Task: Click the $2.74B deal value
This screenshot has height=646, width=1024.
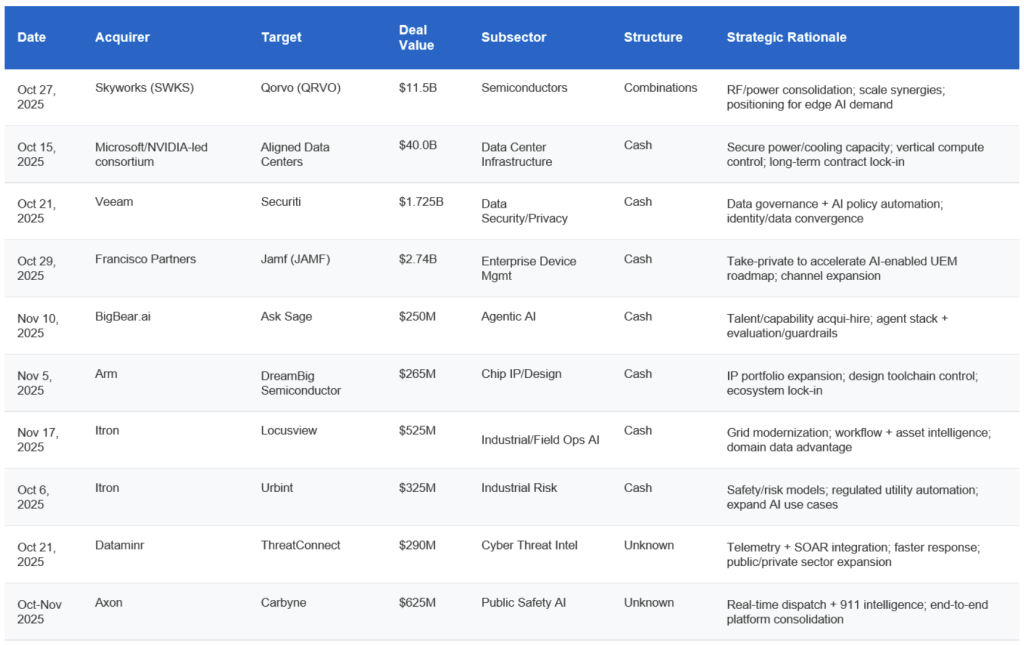Action: 417,259
